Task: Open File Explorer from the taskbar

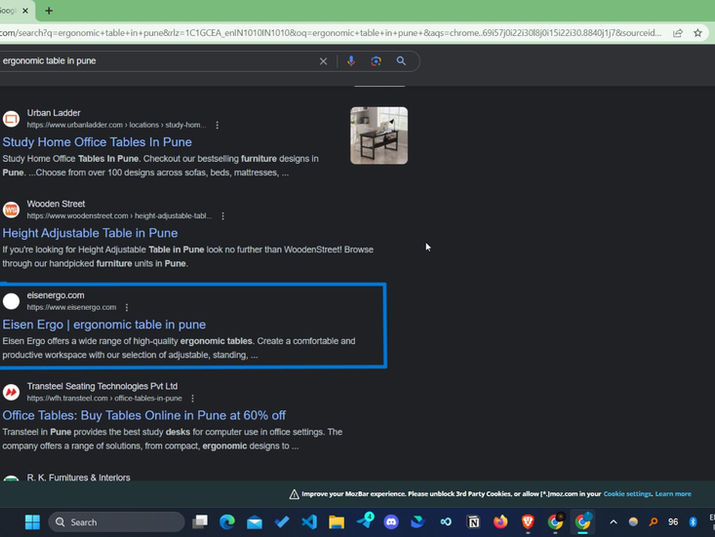Action: tap(337, 522)
